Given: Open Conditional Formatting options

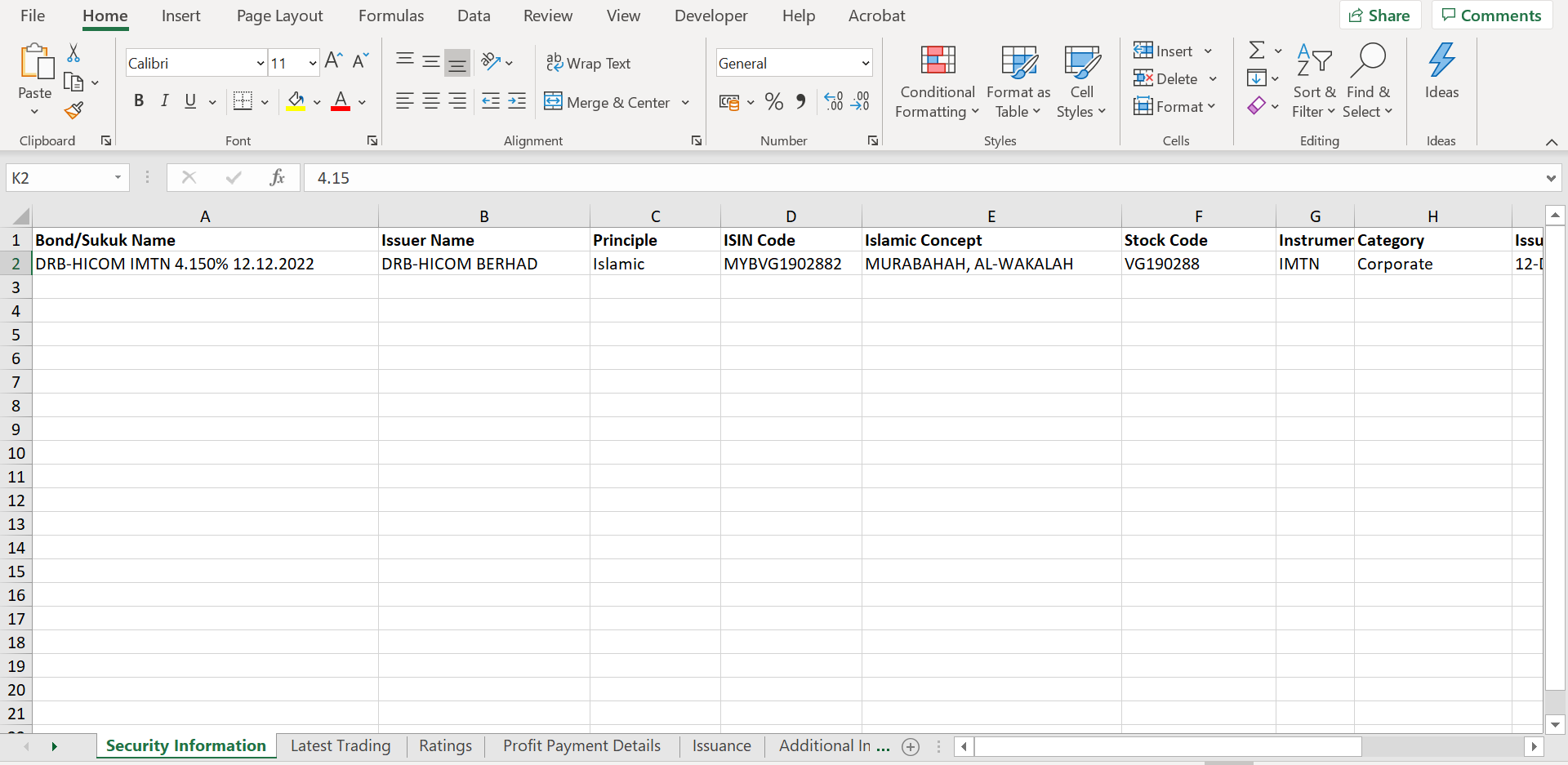Looking at the screenshot, I should pyautogui.click(x=937, y=81).
